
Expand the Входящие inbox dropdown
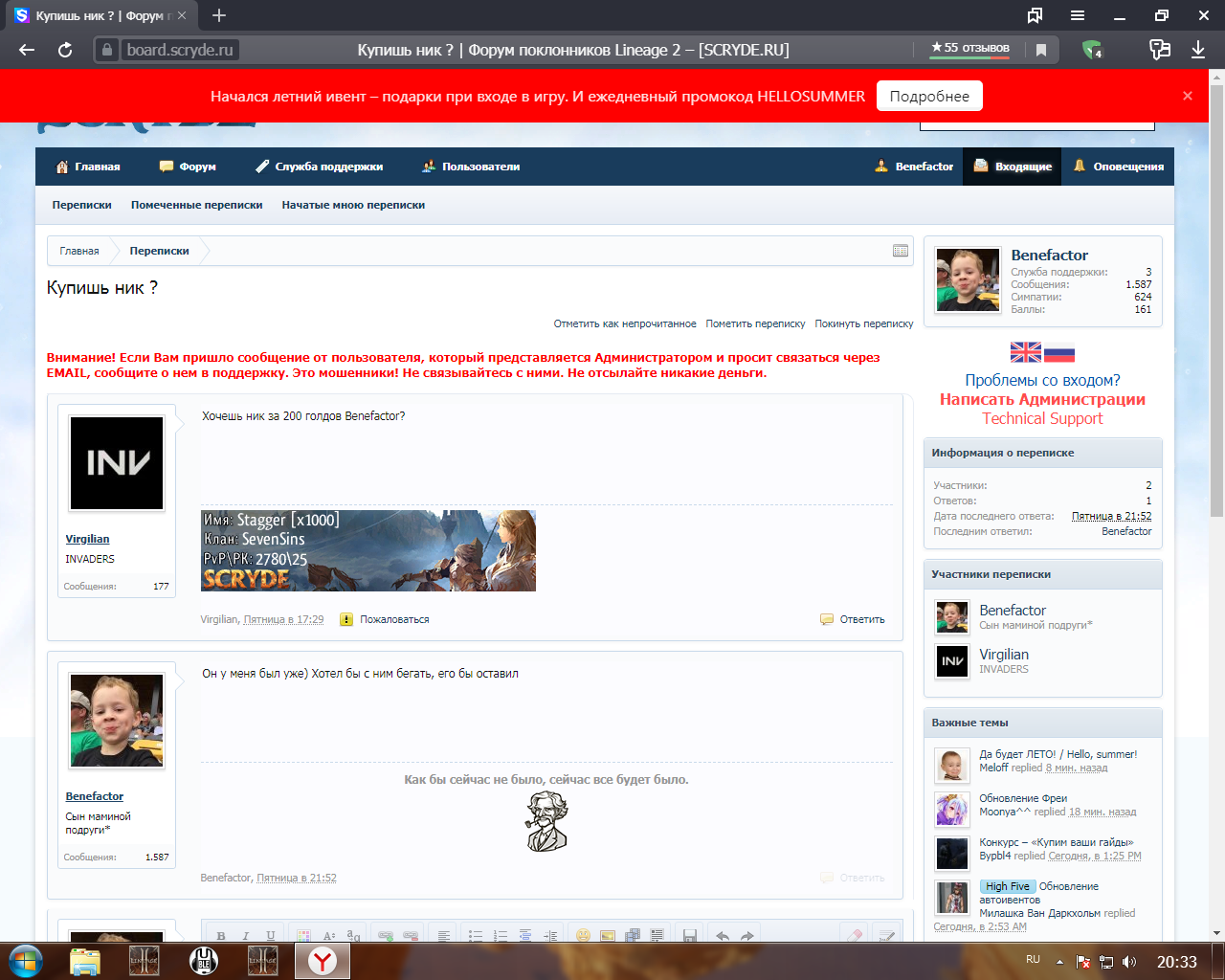click(x=1013, y=167)
